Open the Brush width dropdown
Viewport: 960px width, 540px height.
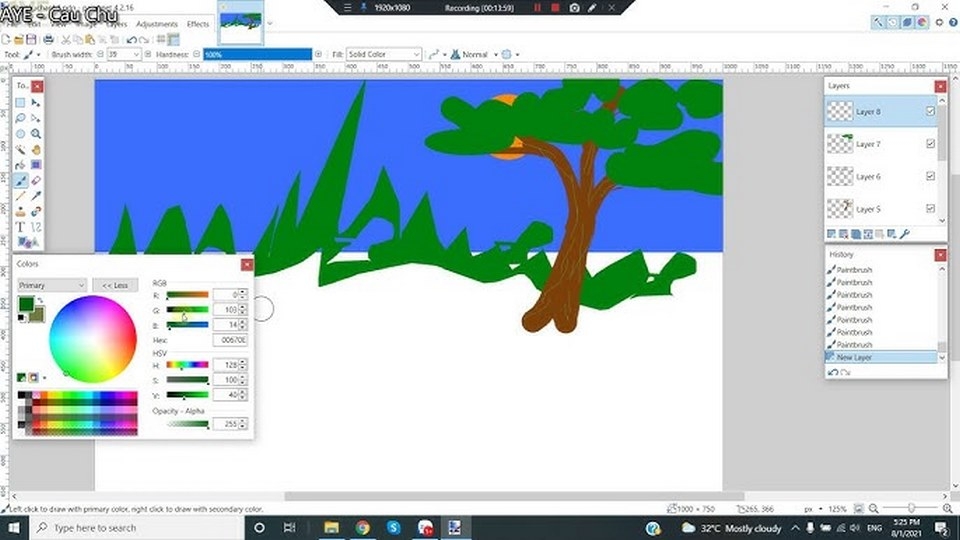point(136,54)
